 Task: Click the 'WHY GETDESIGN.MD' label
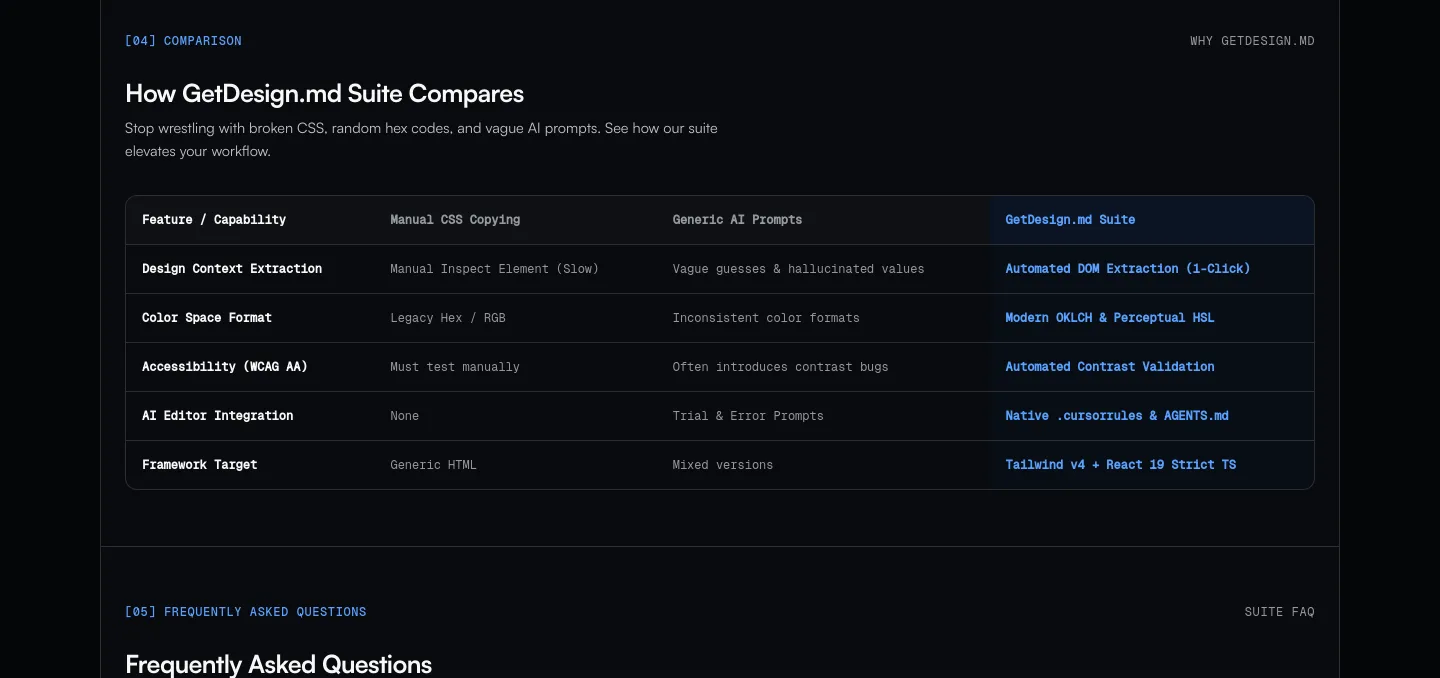(1252, 41)
